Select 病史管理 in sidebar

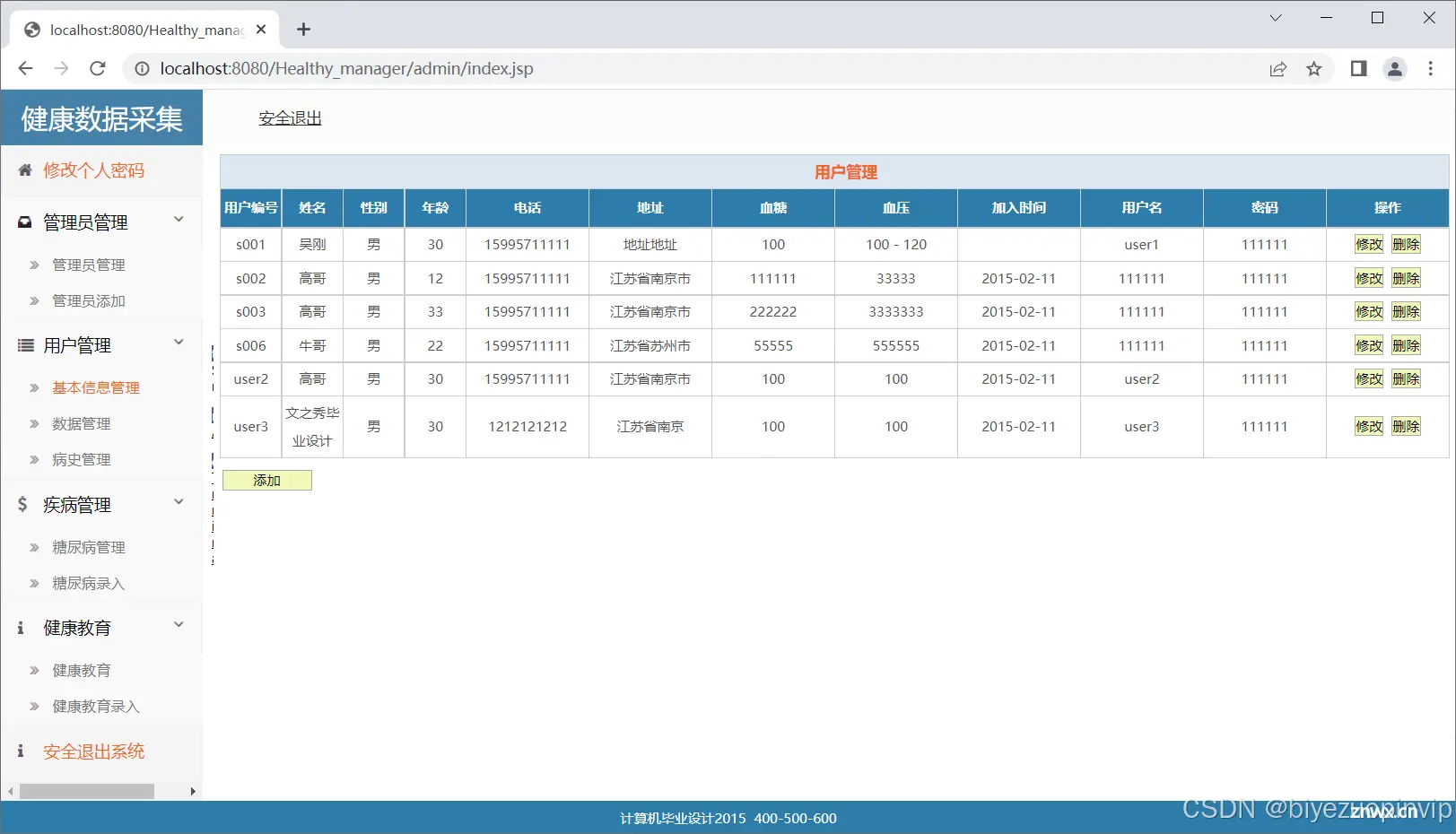coord(82,460)
